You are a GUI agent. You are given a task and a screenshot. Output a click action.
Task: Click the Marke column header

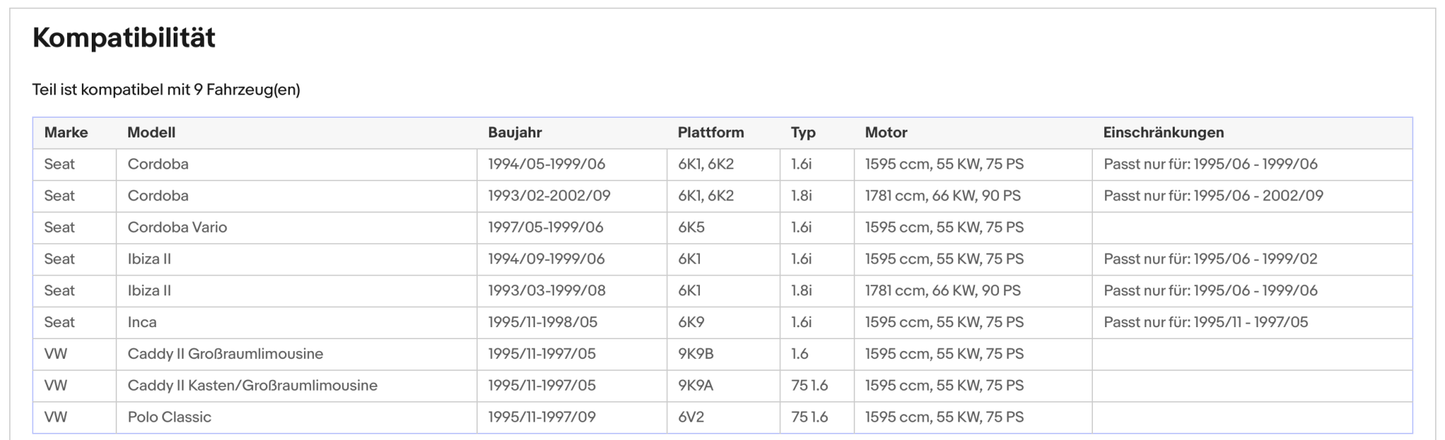tap(66, 133)
